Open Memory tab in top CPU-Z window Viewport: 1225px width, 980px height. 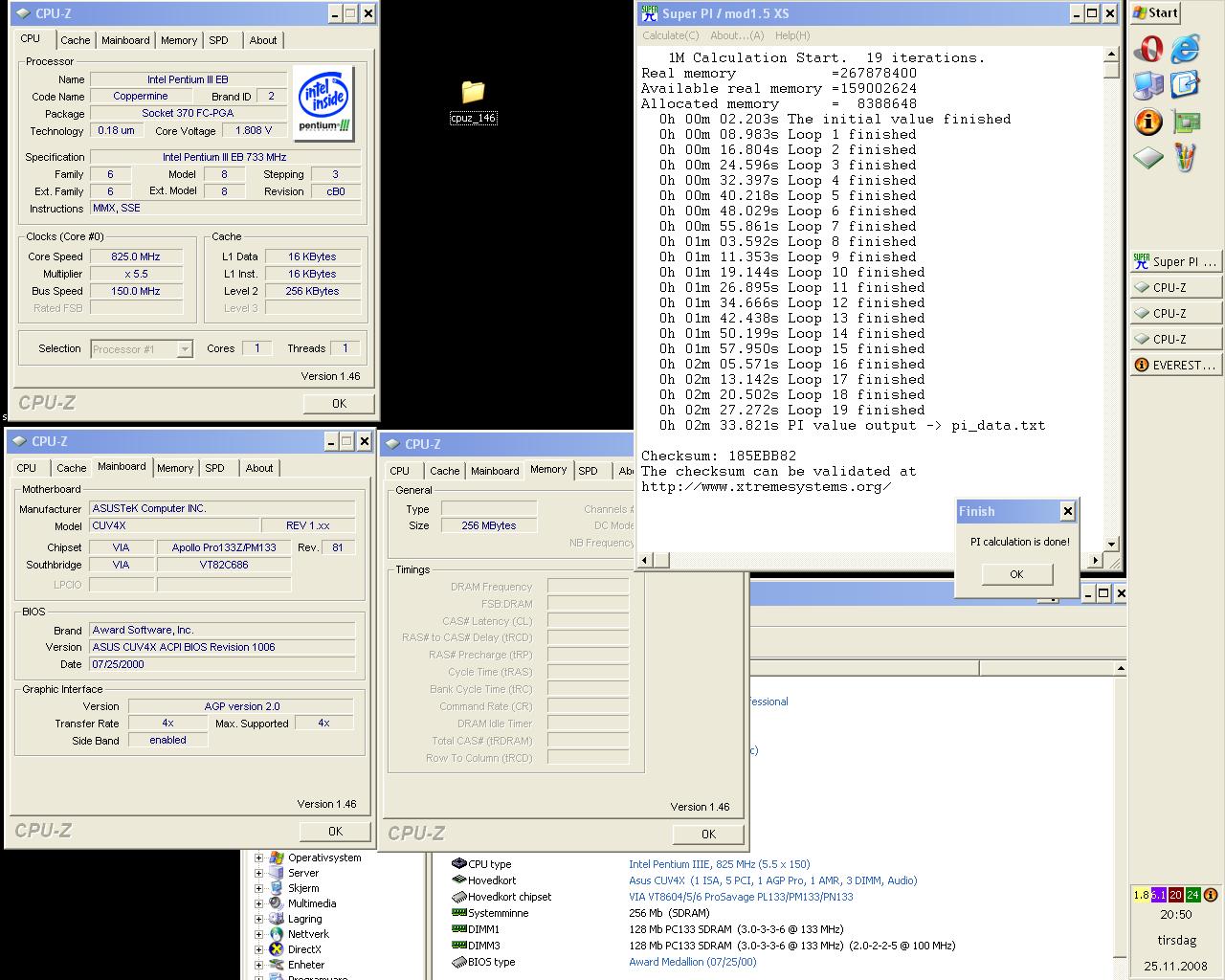click(178, 40)
